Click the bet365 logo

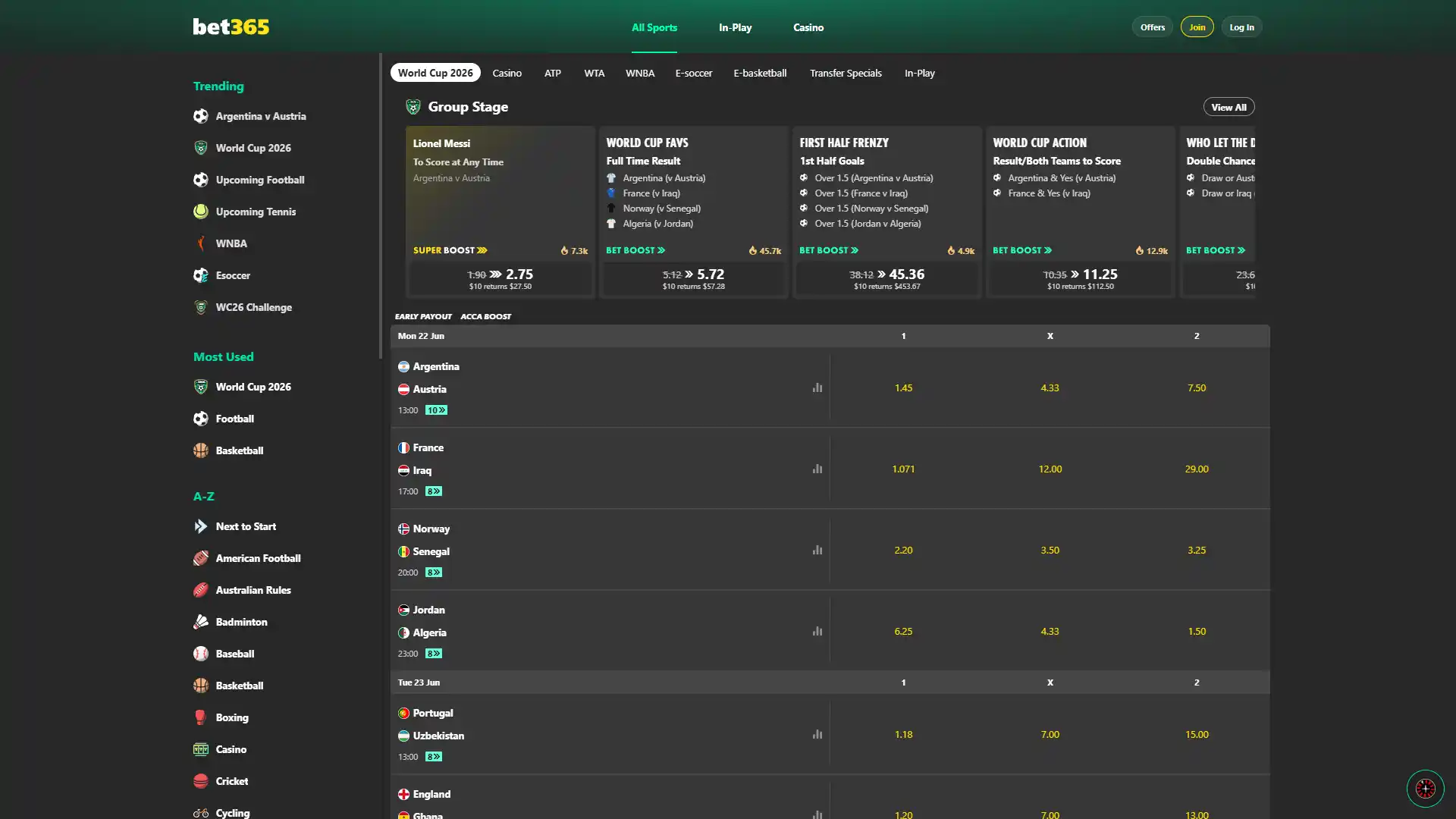point(231,27)
